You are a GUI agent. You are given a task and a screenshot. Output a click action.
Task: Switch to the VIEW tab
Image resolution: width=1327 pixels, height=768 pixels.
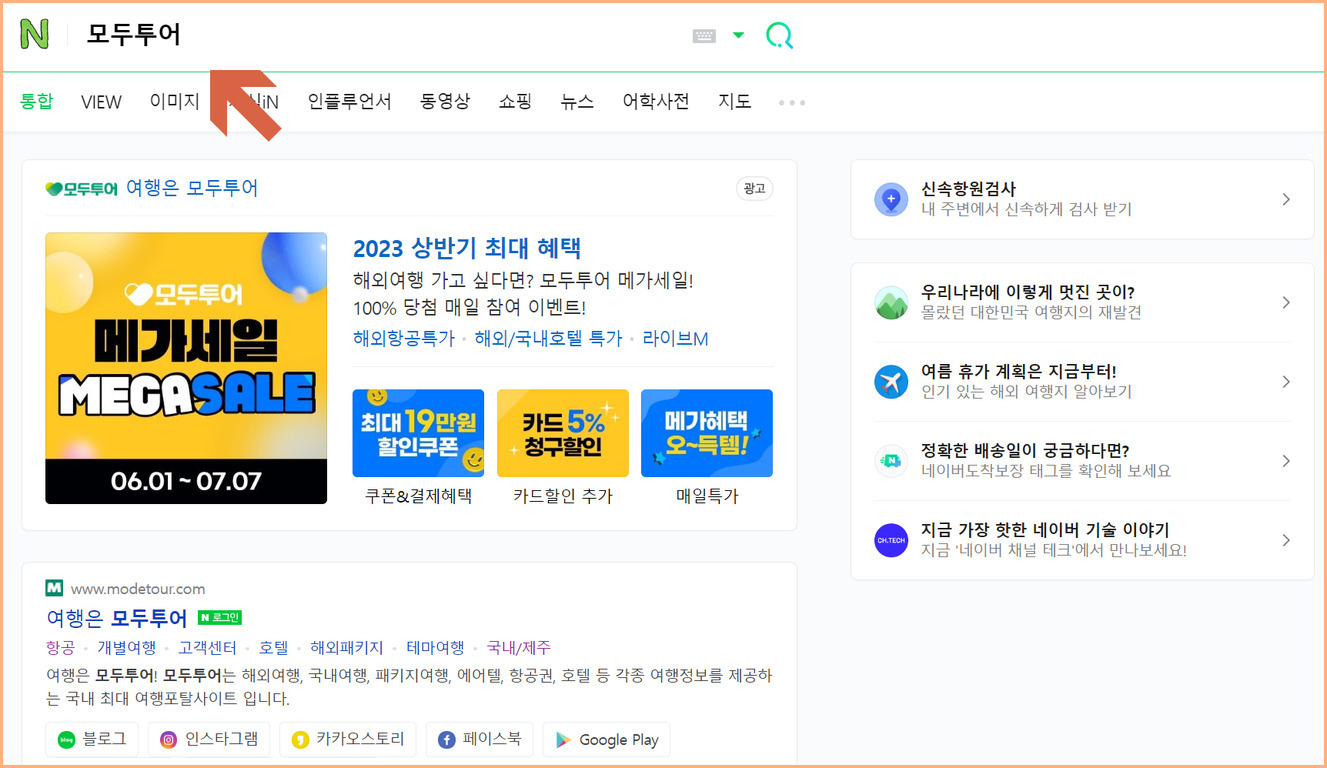[x=101, y=102]
